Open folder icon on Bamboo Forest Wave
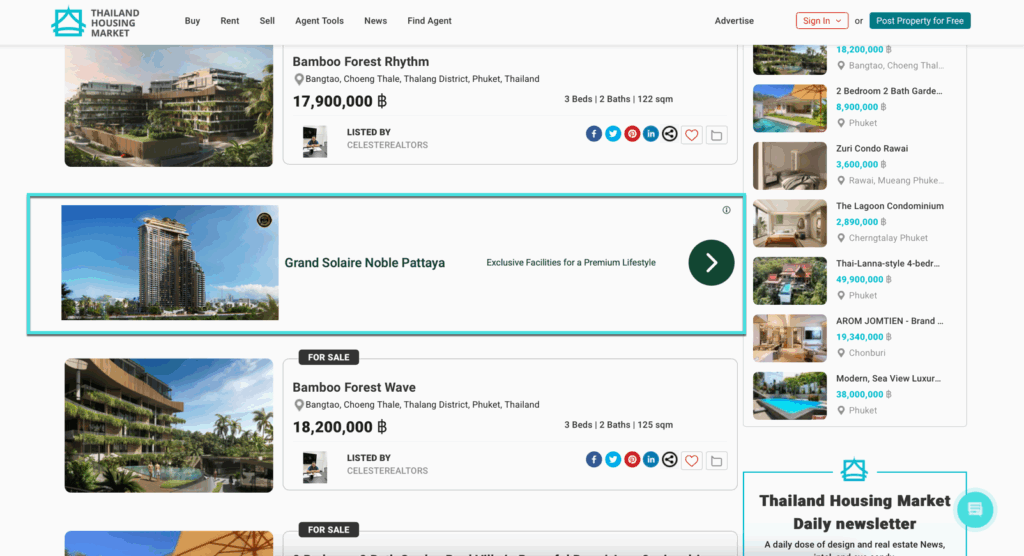This screenshot has height=556, width=1024. [717, 461]
